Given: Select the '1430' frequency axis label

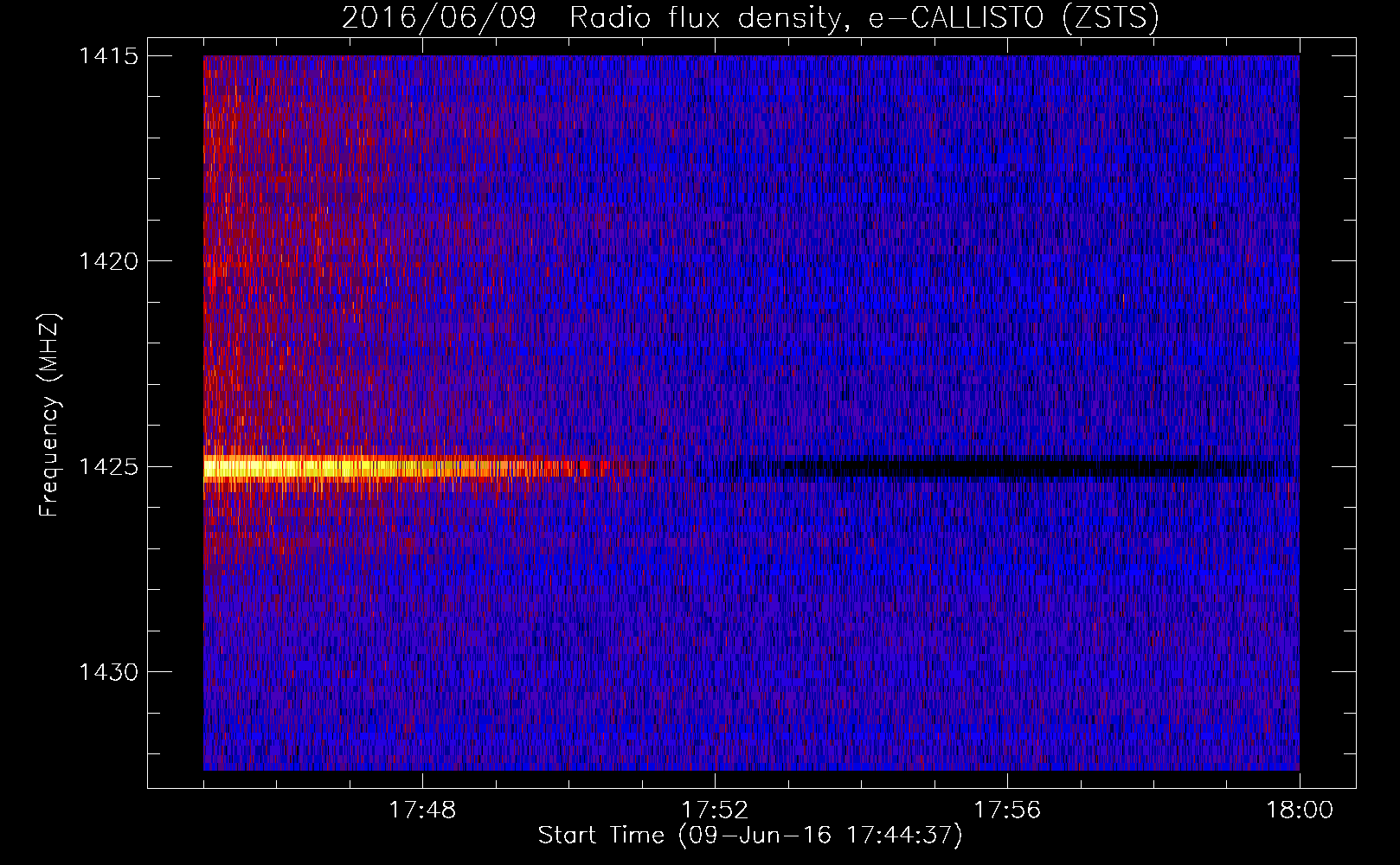Looking at the screenshot, I should [109, 672].
